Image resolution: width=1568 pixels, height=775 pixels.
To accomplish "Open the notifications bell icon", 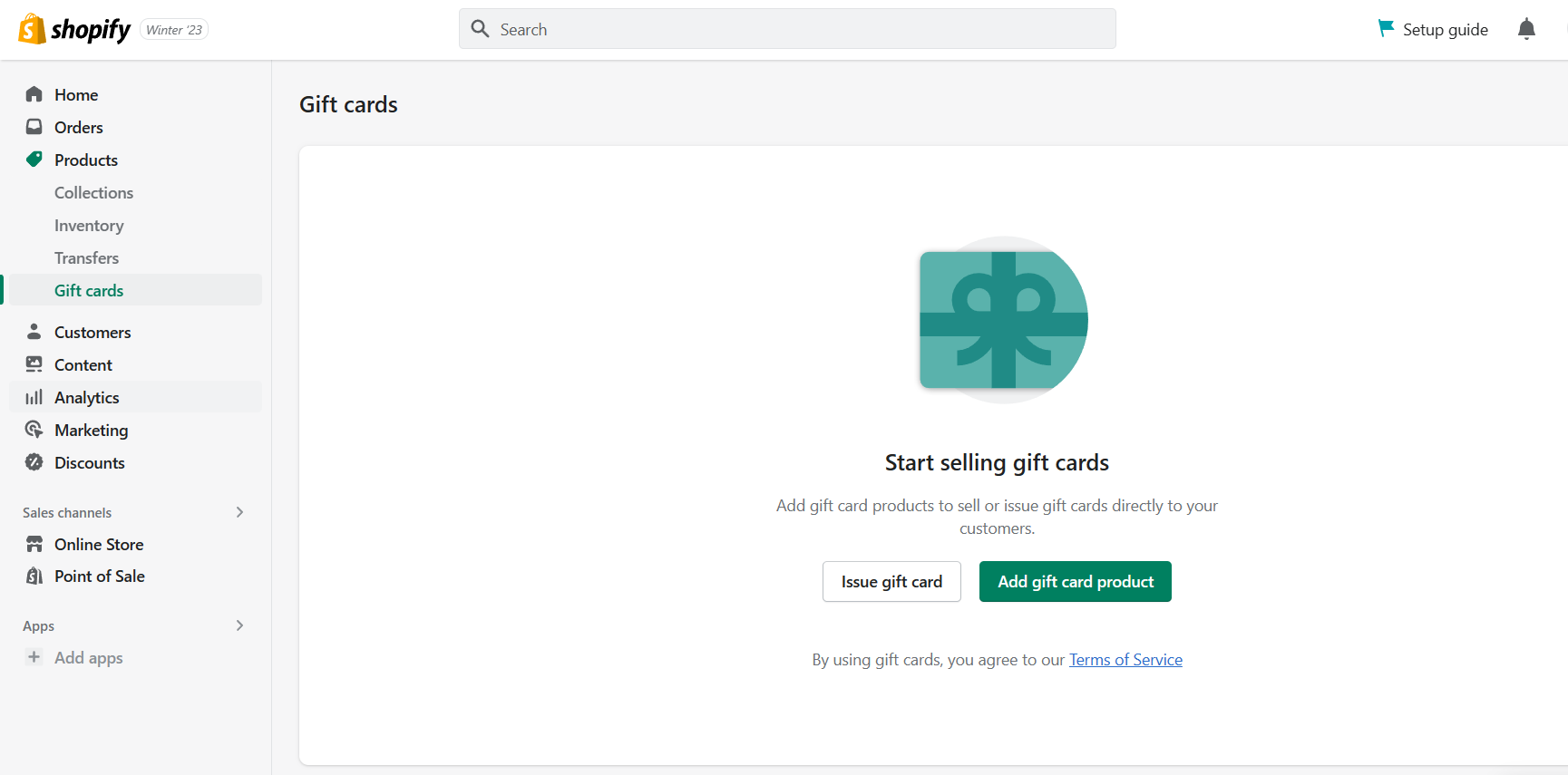I will pyautogui.click(x=1526, y=29).
